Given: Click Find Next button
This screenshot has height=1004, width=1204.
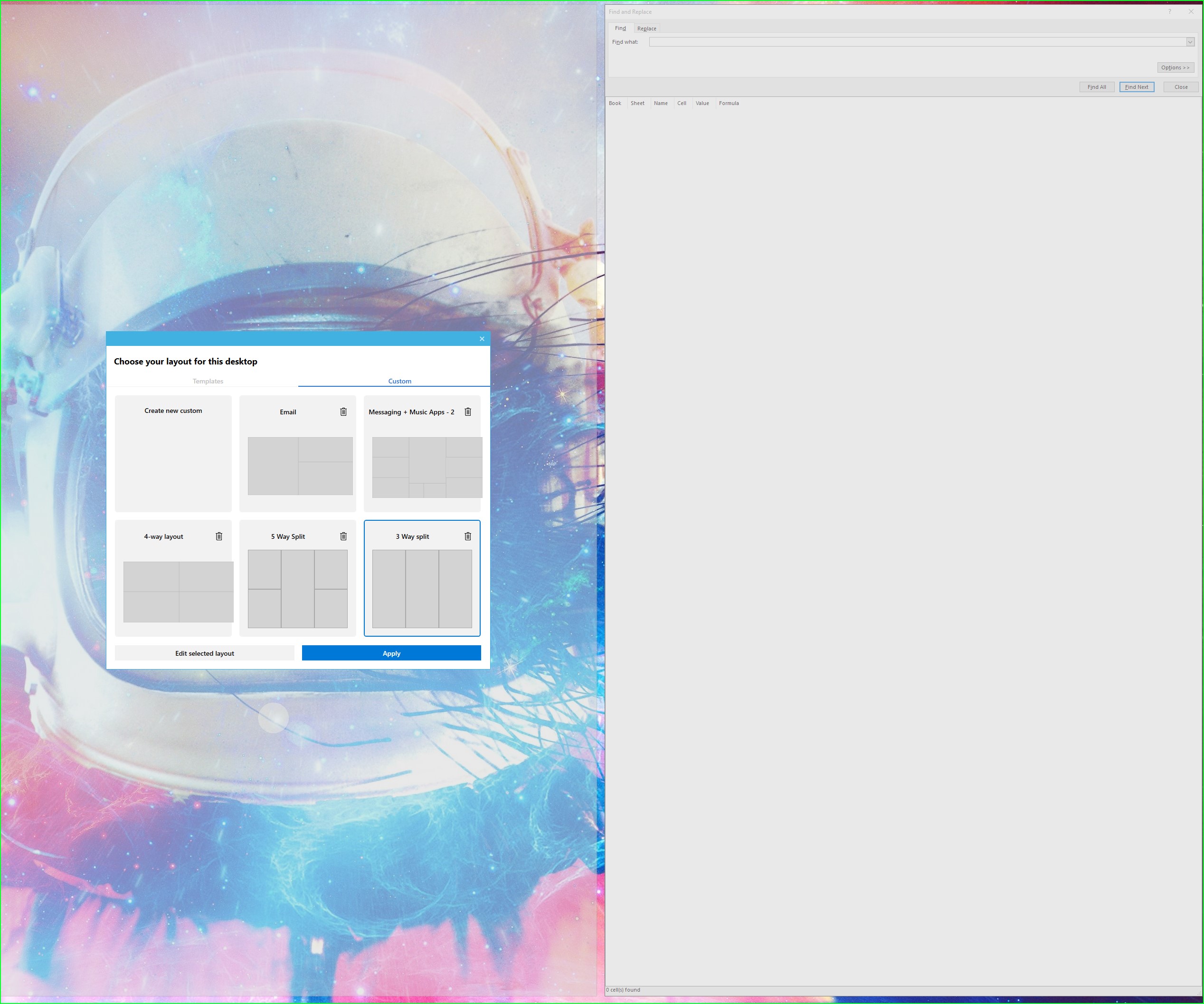Looking at the screenshot, I should (x=1137, y=87).
